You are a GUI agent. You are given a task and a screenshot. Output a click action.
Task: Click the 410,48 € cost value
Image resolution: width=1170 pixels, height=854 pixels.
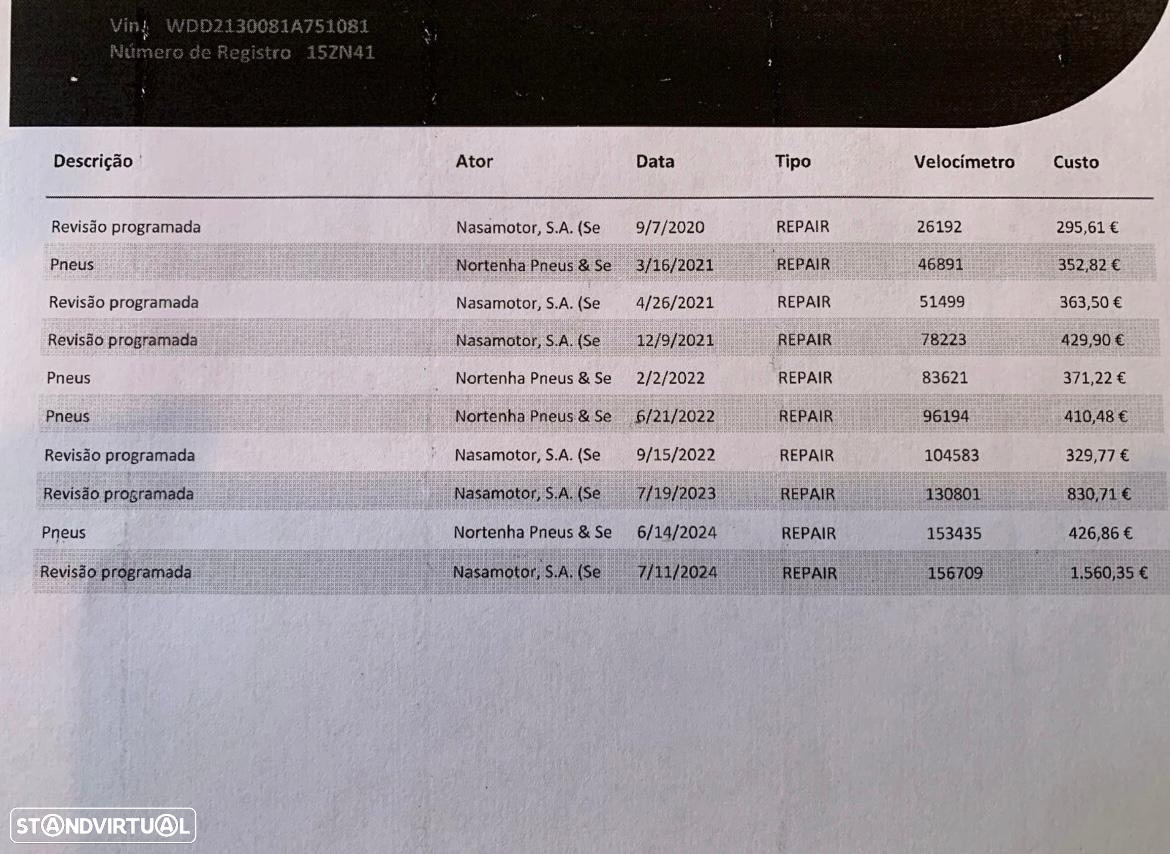click(x=1095, y=416)
